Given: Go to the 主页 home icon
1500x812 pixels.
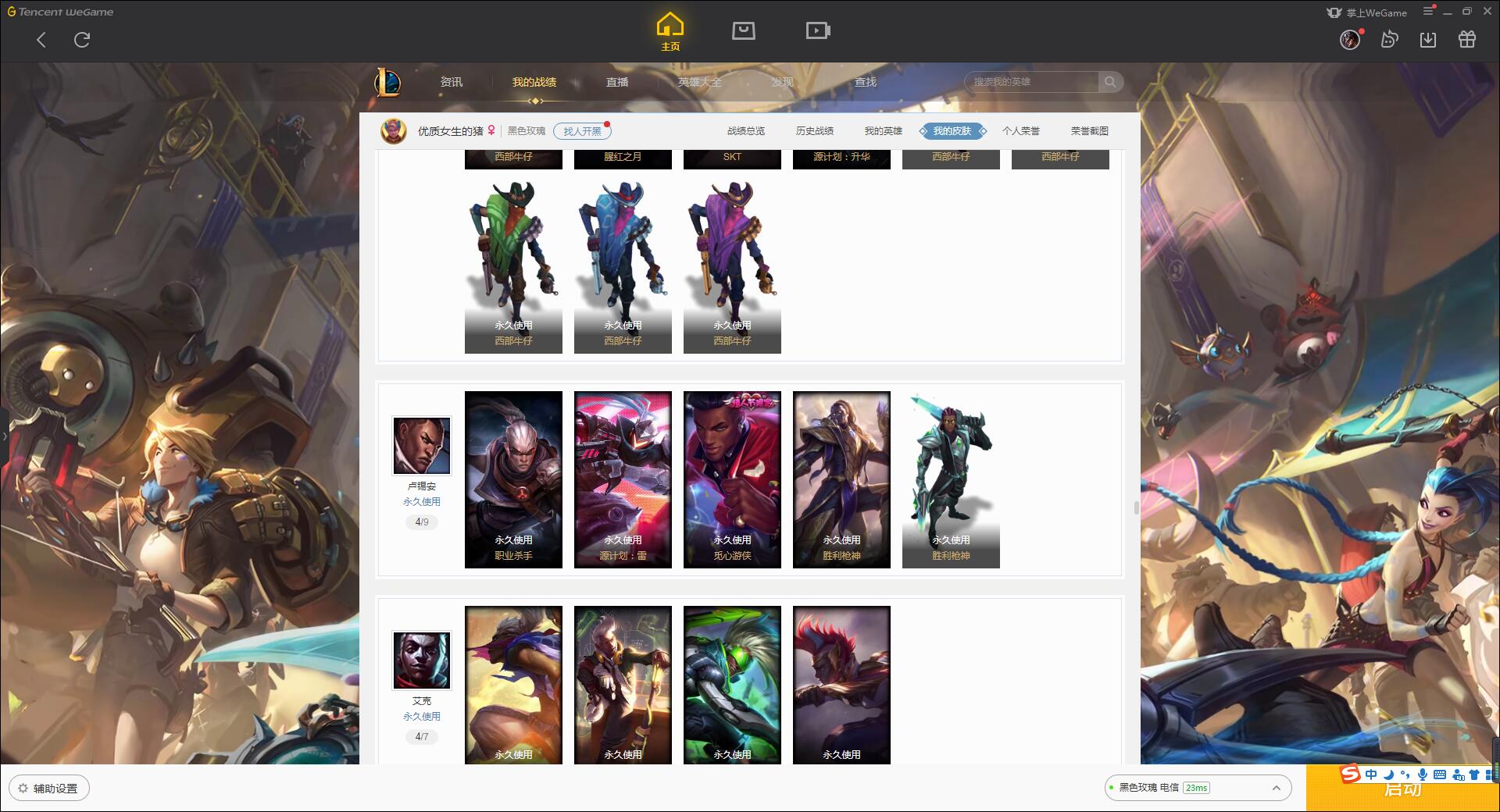Looking at the screenshot, I should pos(670,32).
